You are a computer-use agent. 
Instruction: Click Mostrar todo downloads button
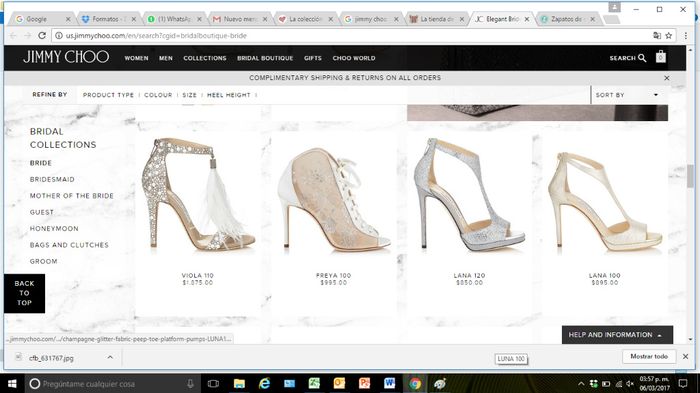(x=649, y=356)
